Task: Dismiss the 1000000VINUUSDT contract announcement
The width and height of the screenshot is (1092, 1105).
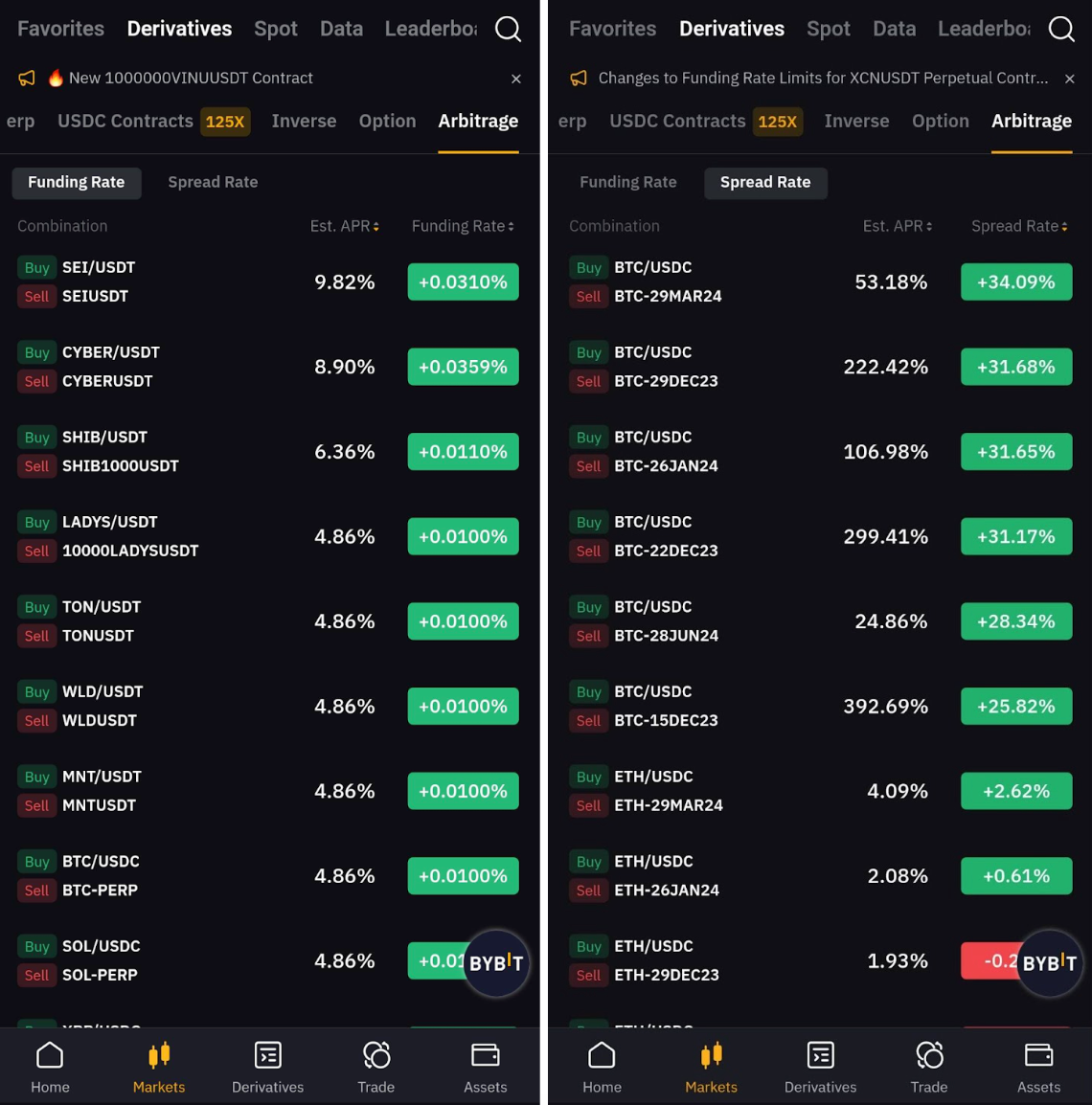Action: click(x=516, y=79)
